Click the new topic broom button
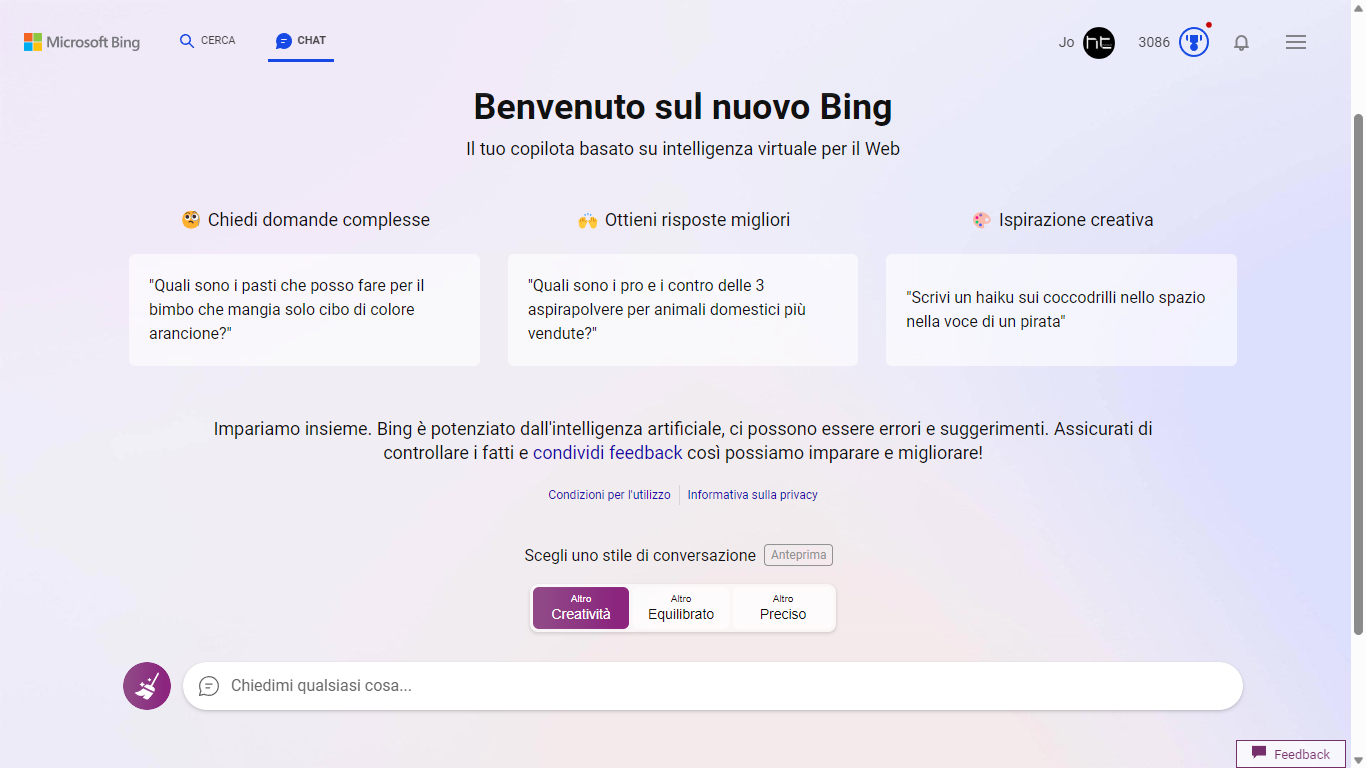Image resolution: width=1366 pixels, height=768 pixels. 147,686
